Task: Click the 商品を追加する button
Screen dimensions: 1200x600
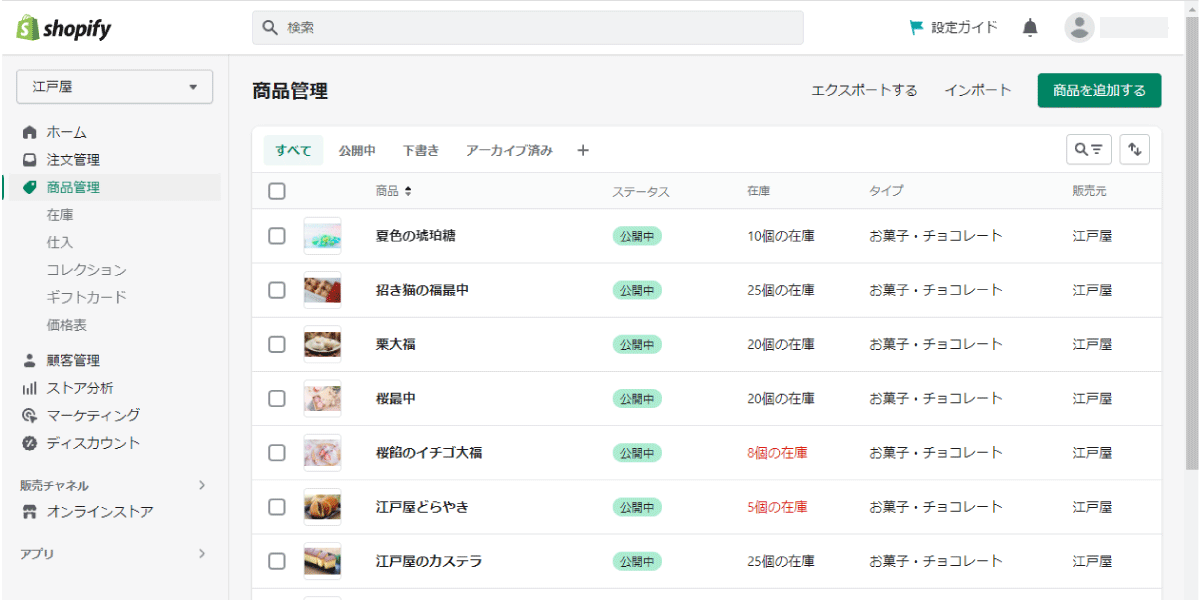Action: click(x=1099, y=90)
